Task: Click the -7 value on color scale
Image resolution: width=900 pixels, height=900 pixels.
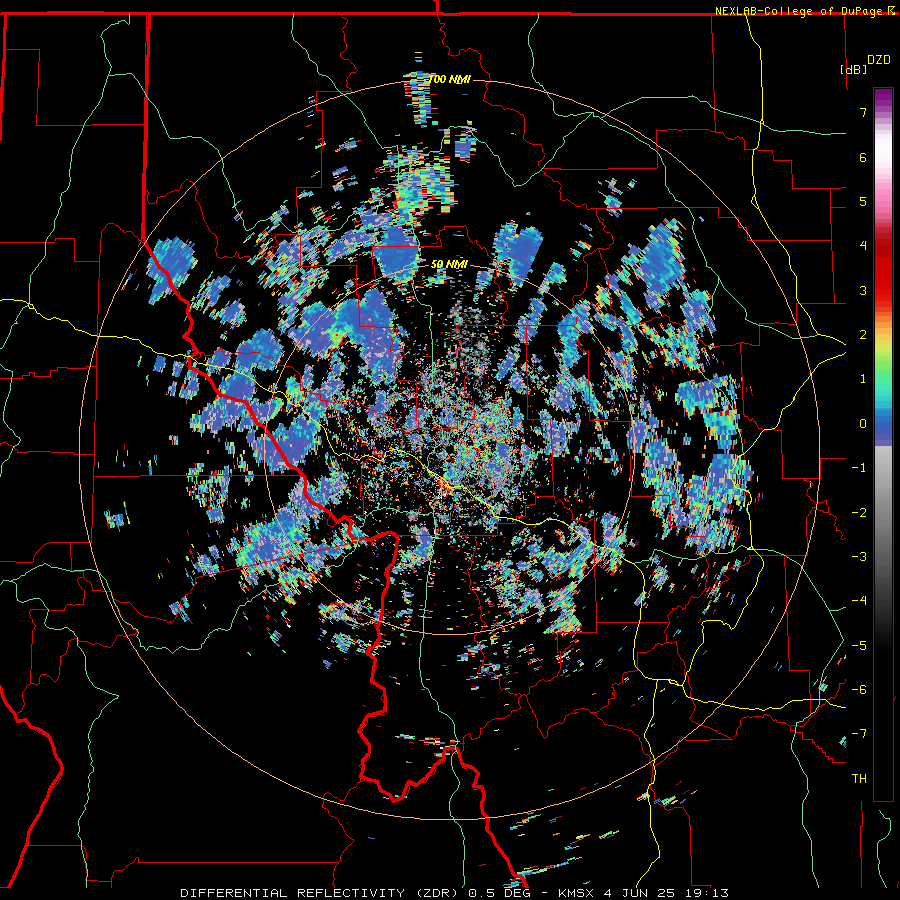Action: pyautogui.click(x=859, y=734)
